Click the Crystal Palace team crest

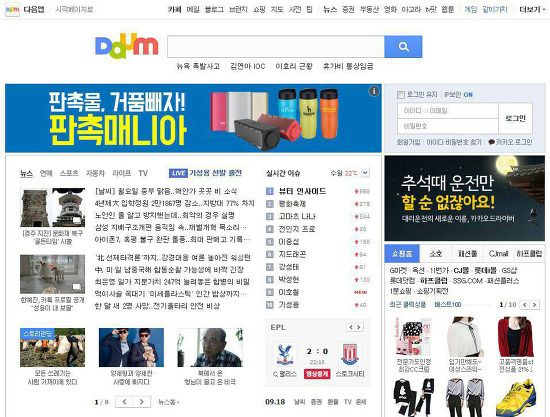pyautogui.click(x=284, y=355)
